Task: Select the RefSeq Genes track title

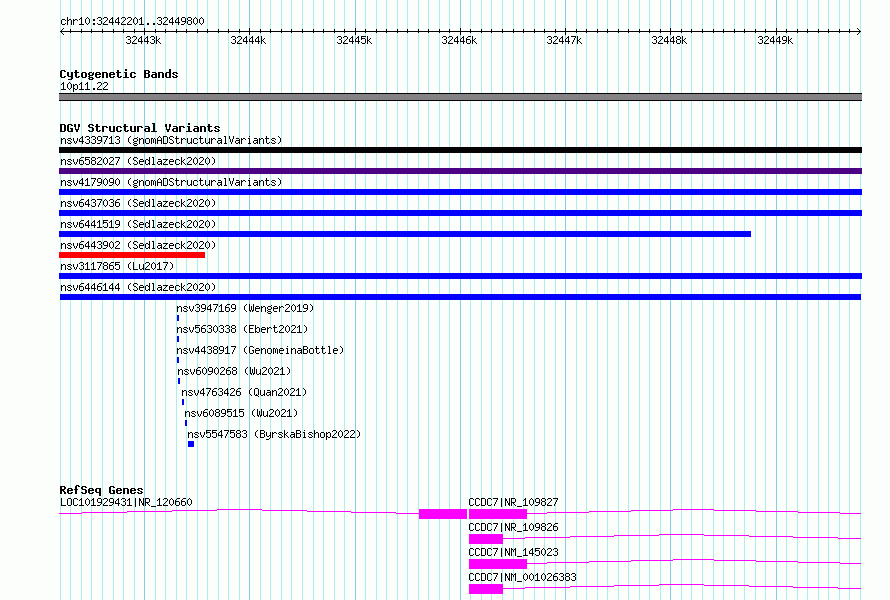Action: click(101, 490)
